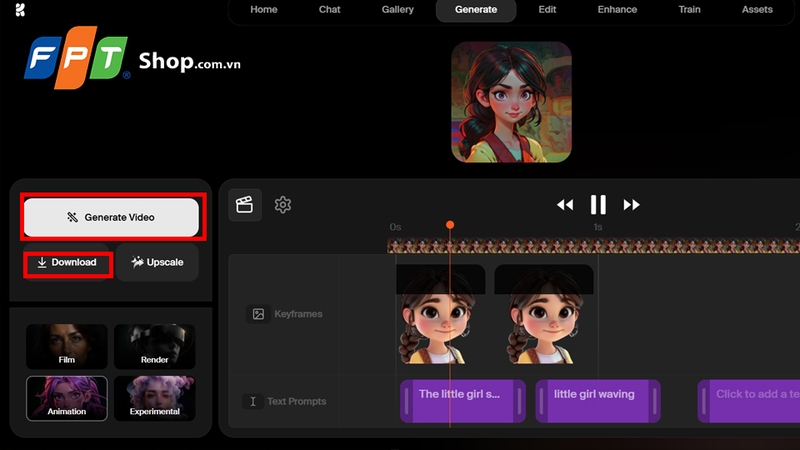
Task: Rewind the video playback
Action: (565, 205)
